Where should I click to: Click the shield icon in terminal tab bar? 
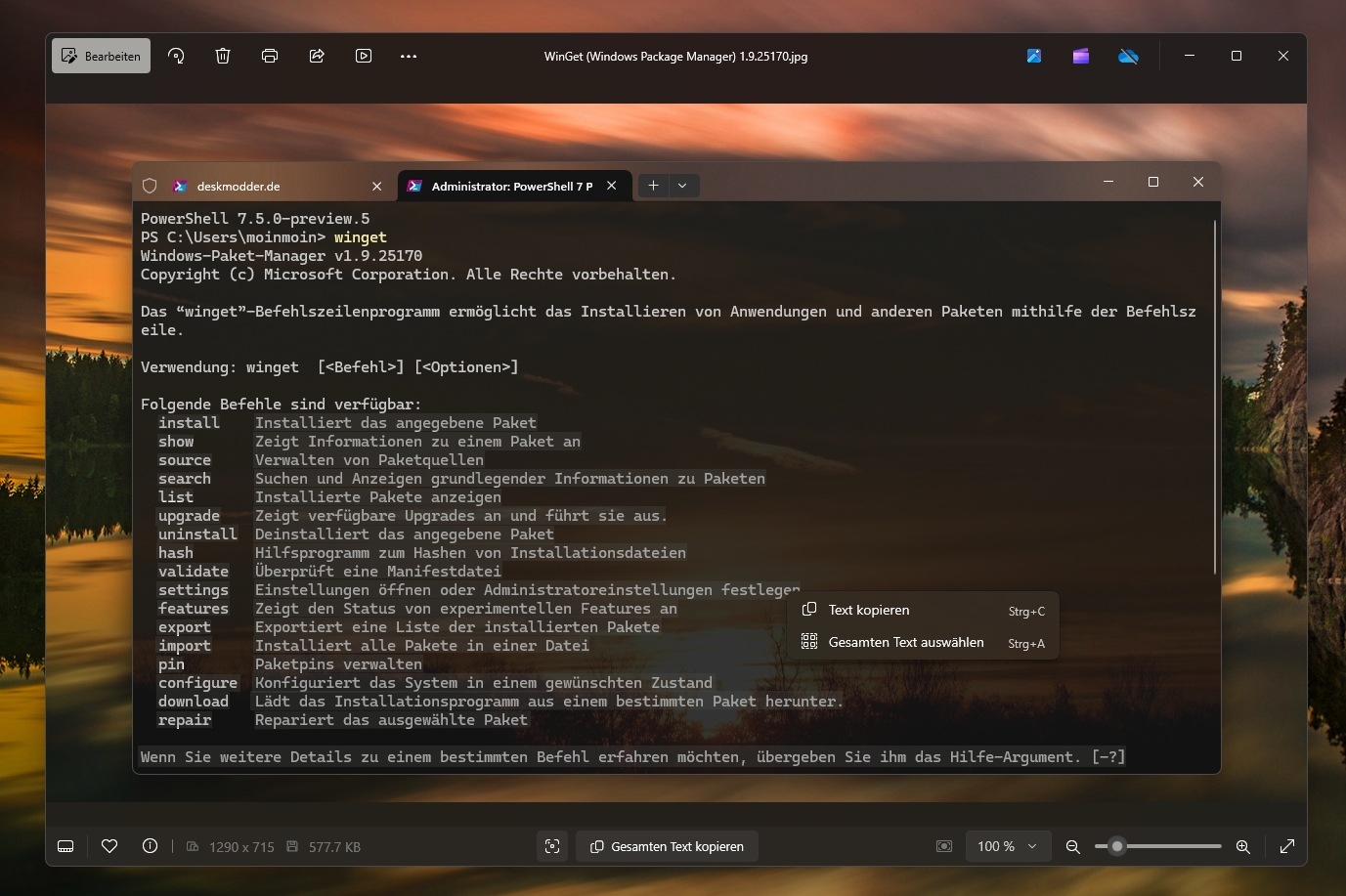click(150, 186)
